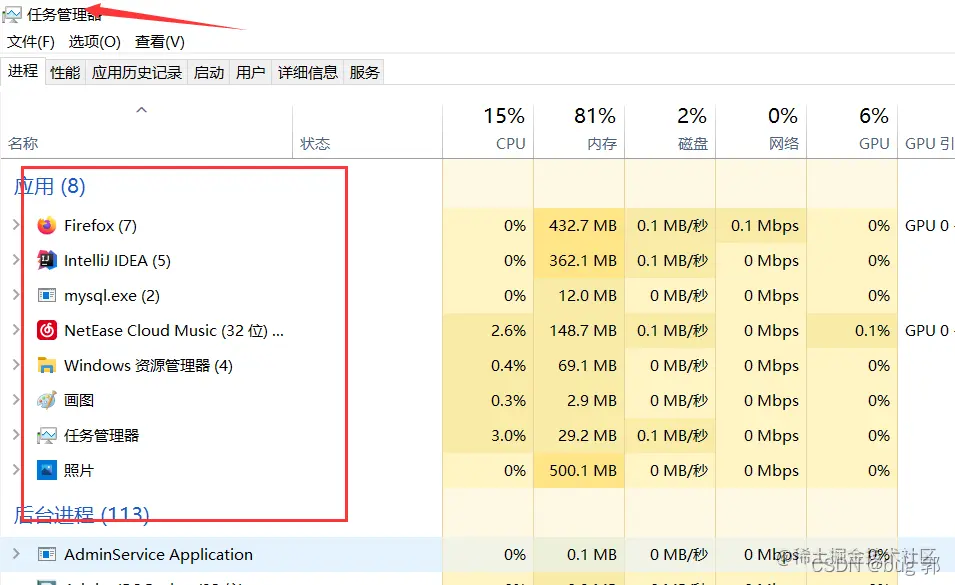Expand the NetEase Cloud Music group

coord(16,330)
